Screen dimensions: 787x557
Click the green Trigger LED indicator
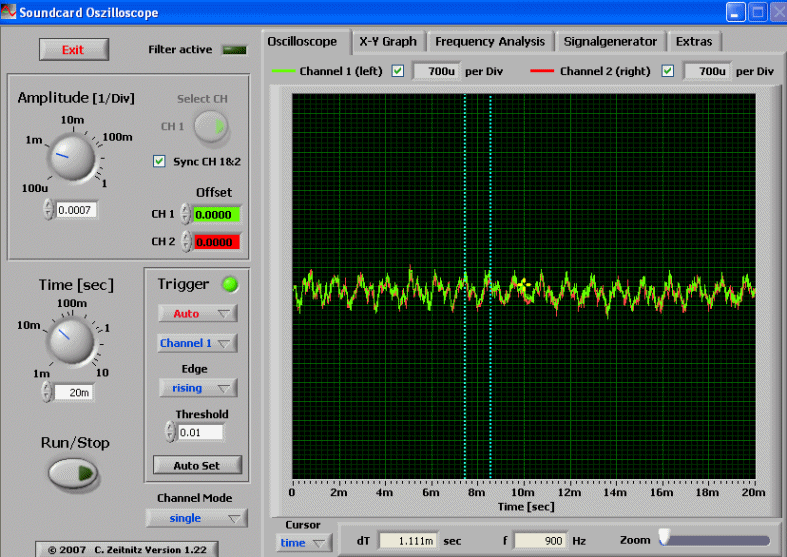tap(230, 285)
